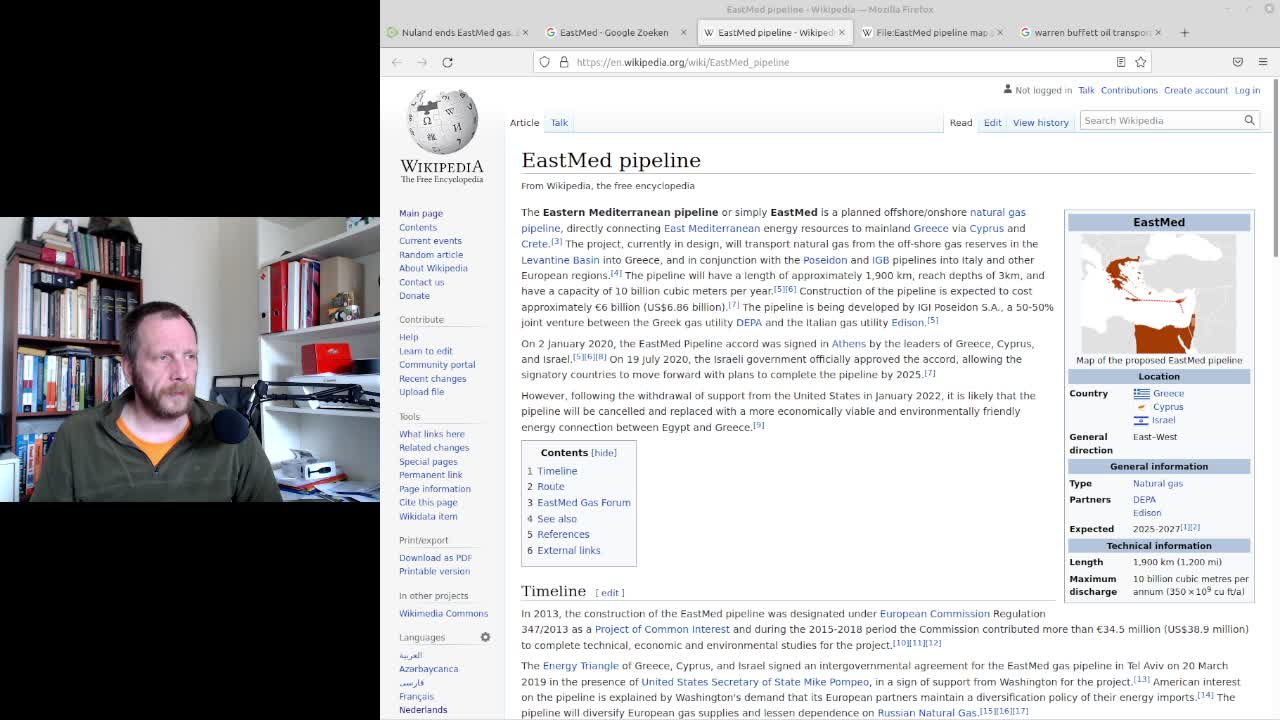Click the Create account link
Image resolution: width=1280 pixels, height=720 pixels.
coord(1195,90)
